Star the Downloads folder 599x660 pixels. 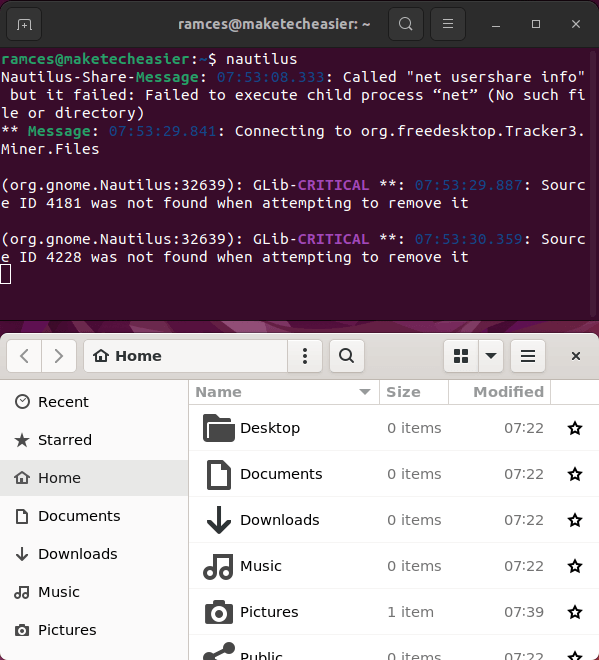(x=575, y=520)
